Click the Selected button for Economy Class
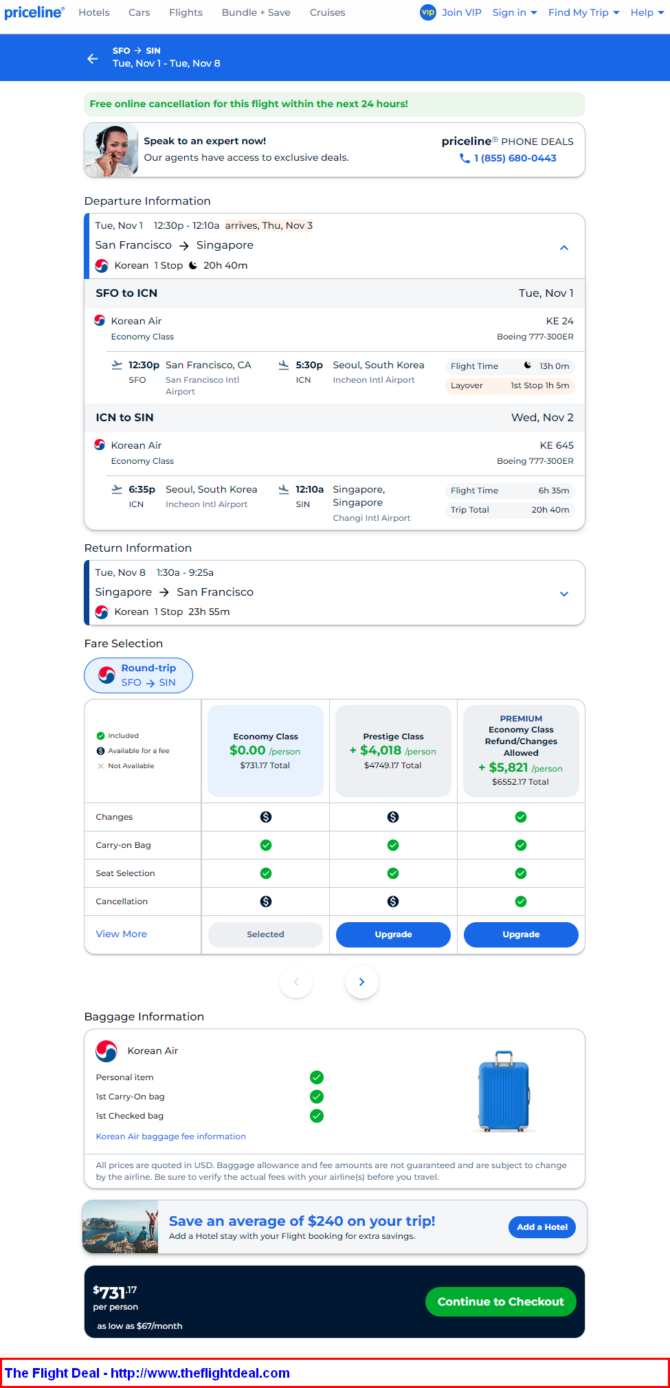The width and height of the screenshot is (670, 1388). click(x=265, y=934)
